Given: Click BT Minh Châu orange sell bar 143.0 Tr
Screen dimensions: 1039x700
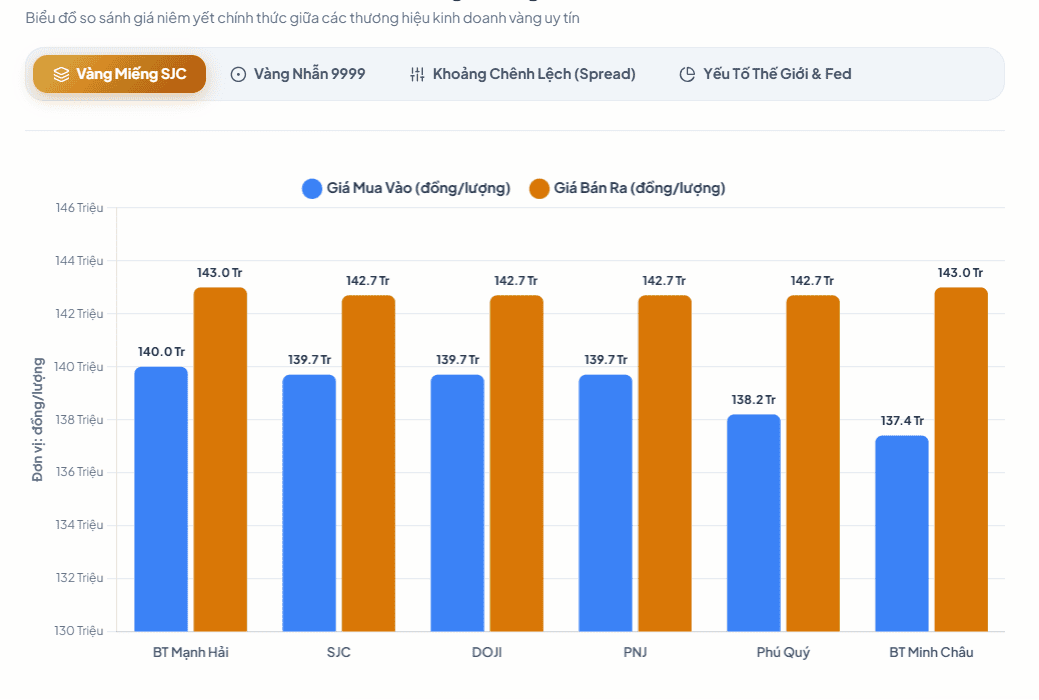Looking at the screenshot, I should [961, 459].
